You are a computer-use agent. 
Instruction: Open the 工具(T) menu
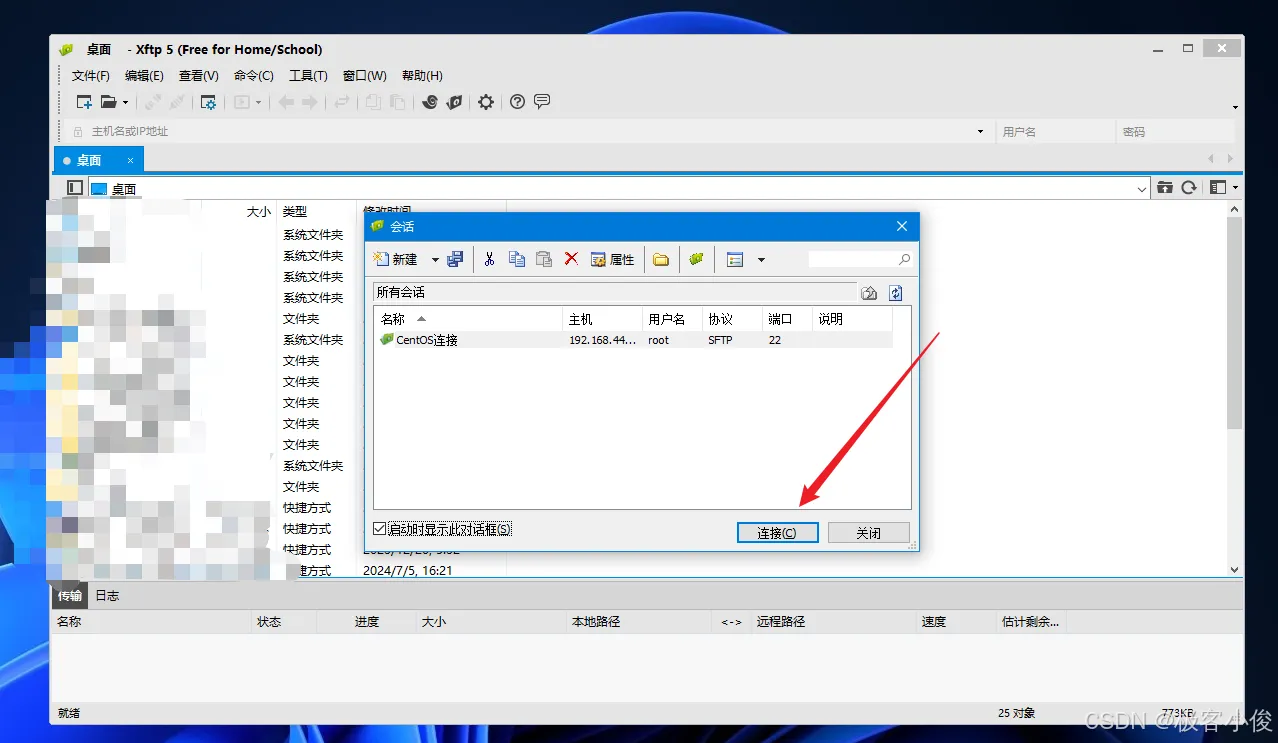pyautogui.click(x=308, y=76)
